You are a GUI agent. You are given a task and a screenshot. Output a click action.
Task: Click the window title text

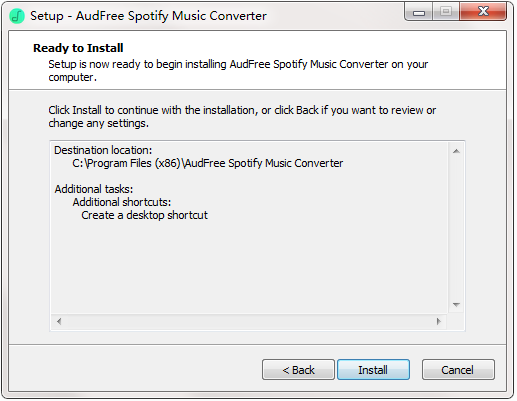(148, 16)
